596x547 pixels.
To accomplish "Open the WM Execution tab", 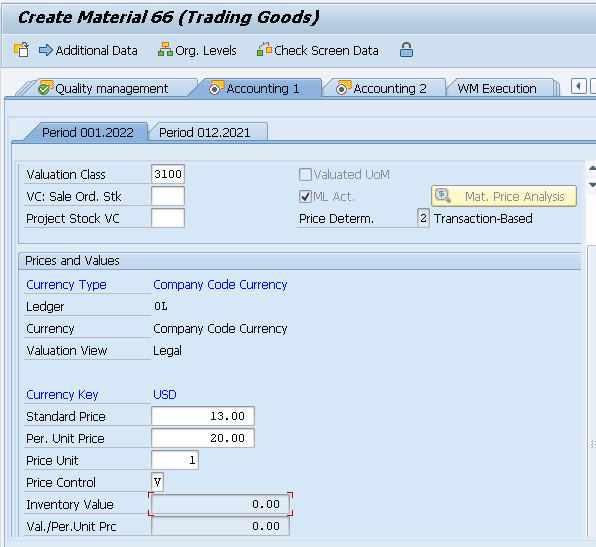I will tap(497, 89).
